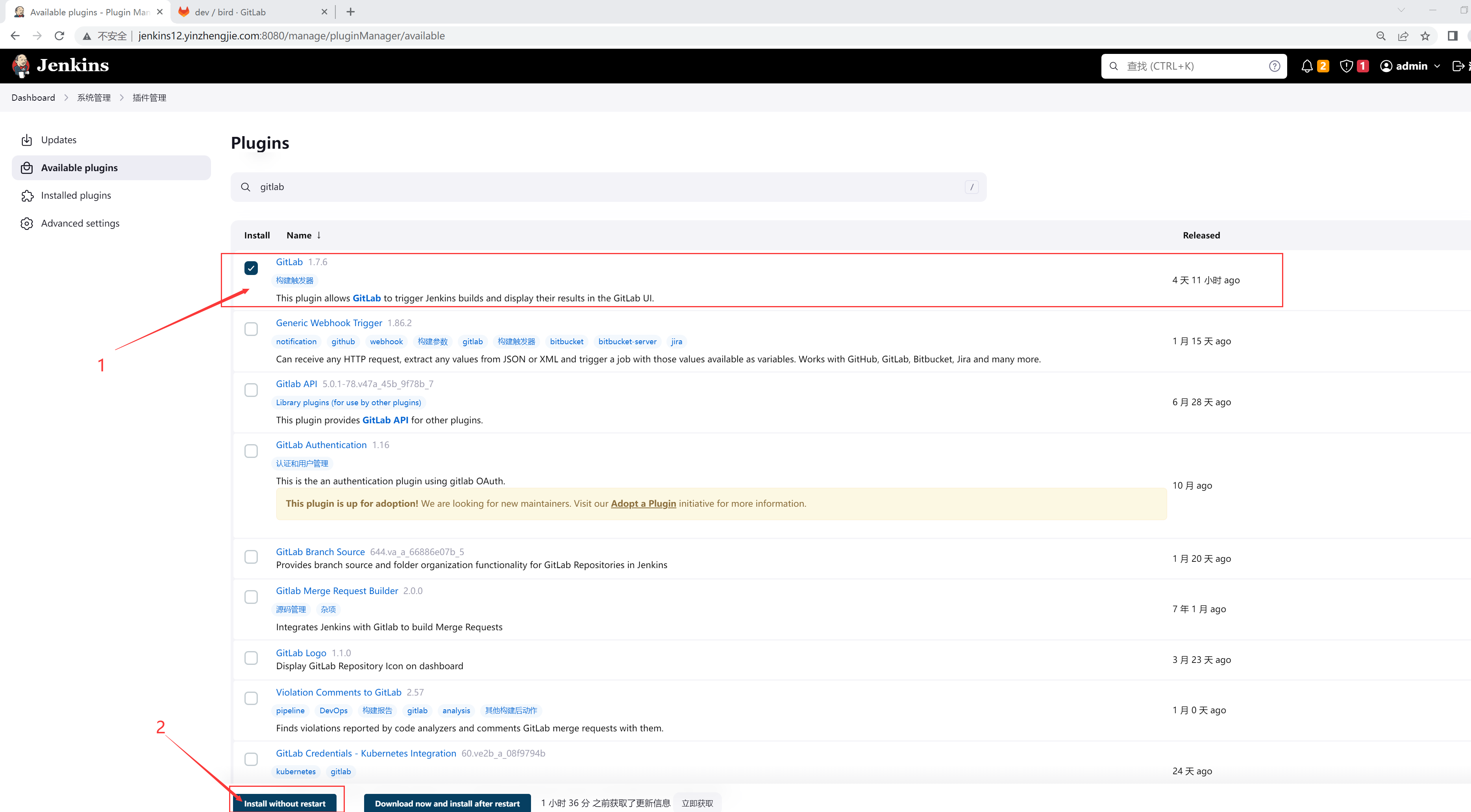Click Install without restart button
The height and width of the screenshot is (812, 1471).
tap(284, 803)
